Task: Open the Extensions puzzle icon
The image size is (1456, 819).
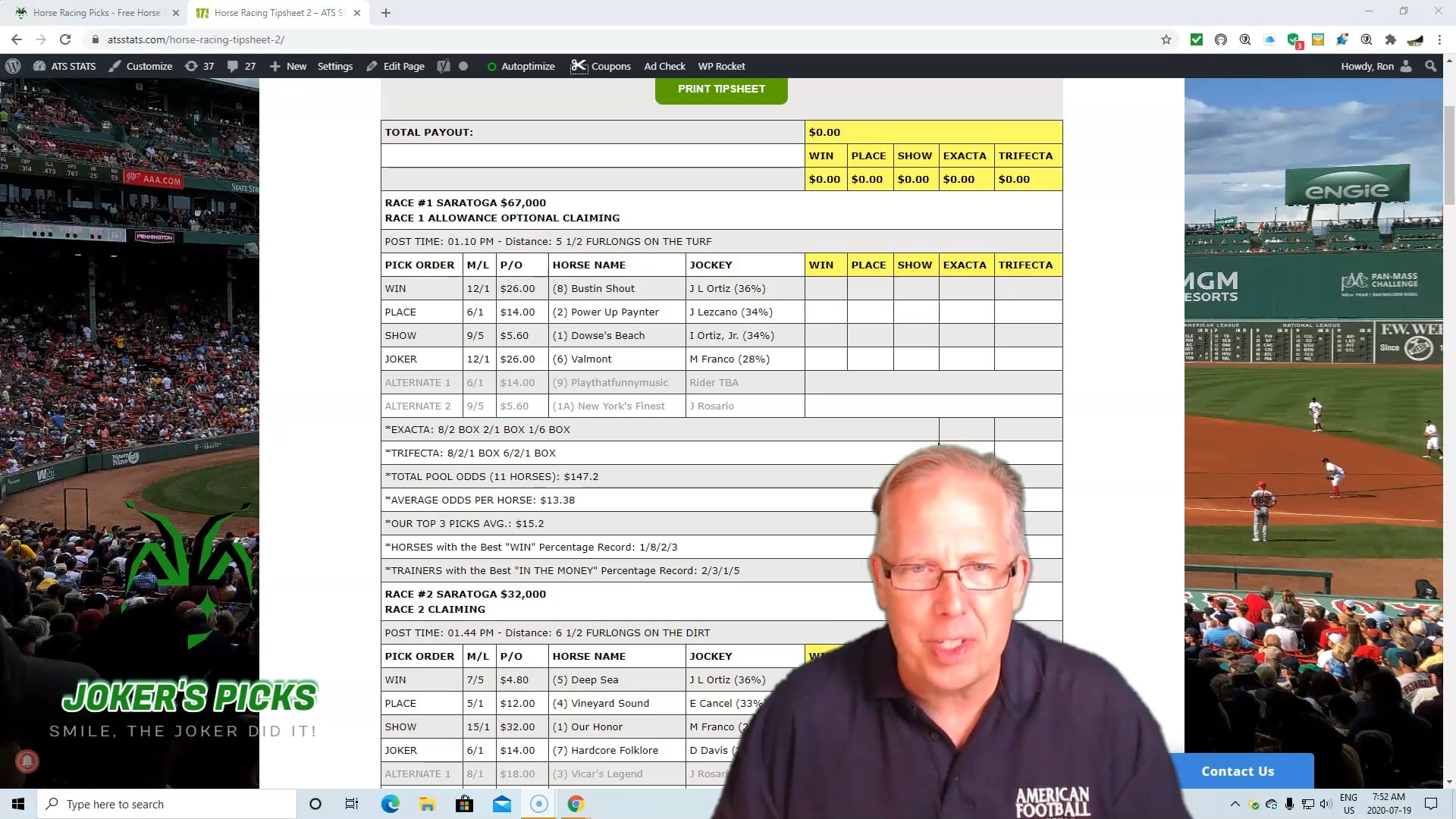Action: (x=1390, y=39)
